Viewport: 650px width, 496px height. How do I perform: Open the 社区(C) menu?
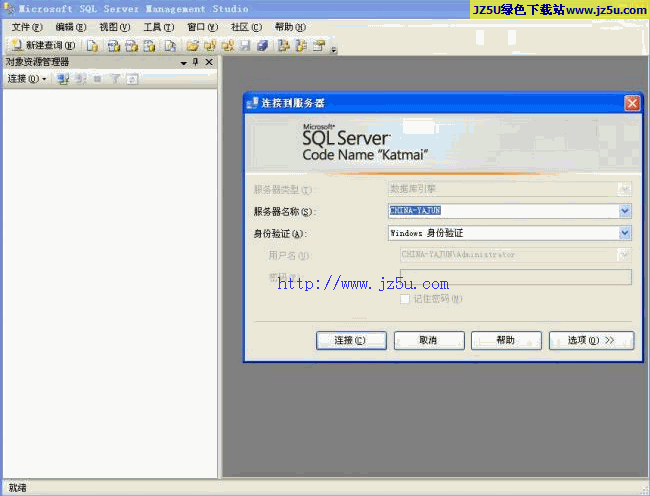pyautogui.click(x=247, y=27)
